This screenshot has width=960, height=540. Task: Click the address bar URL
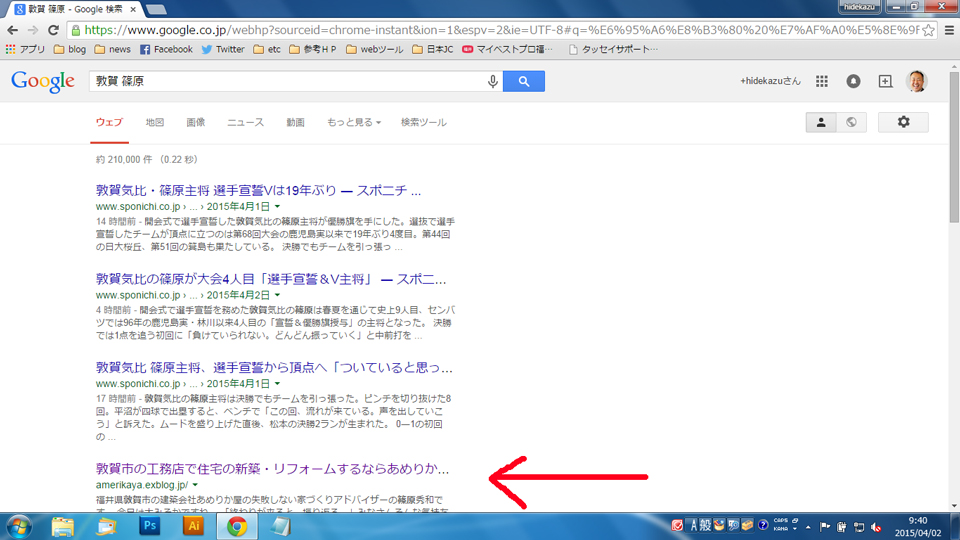(x=501, y=30)
